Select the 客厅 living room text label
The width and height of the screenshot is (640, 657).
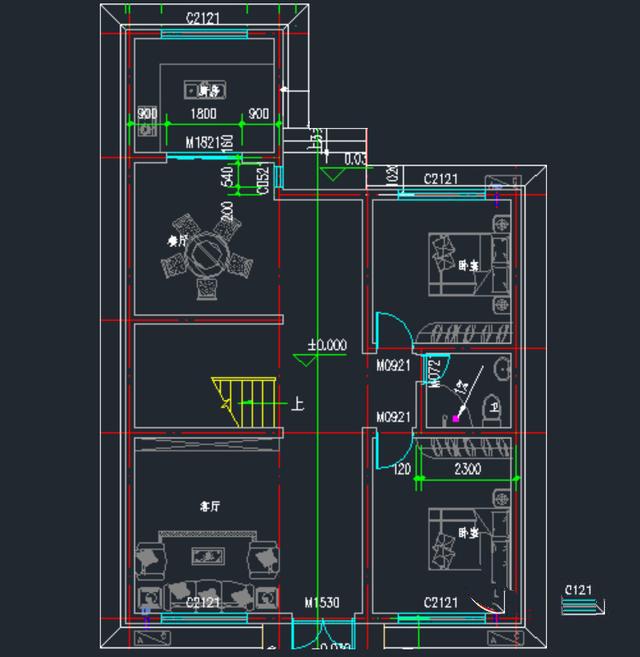click(x=209, y=506)
